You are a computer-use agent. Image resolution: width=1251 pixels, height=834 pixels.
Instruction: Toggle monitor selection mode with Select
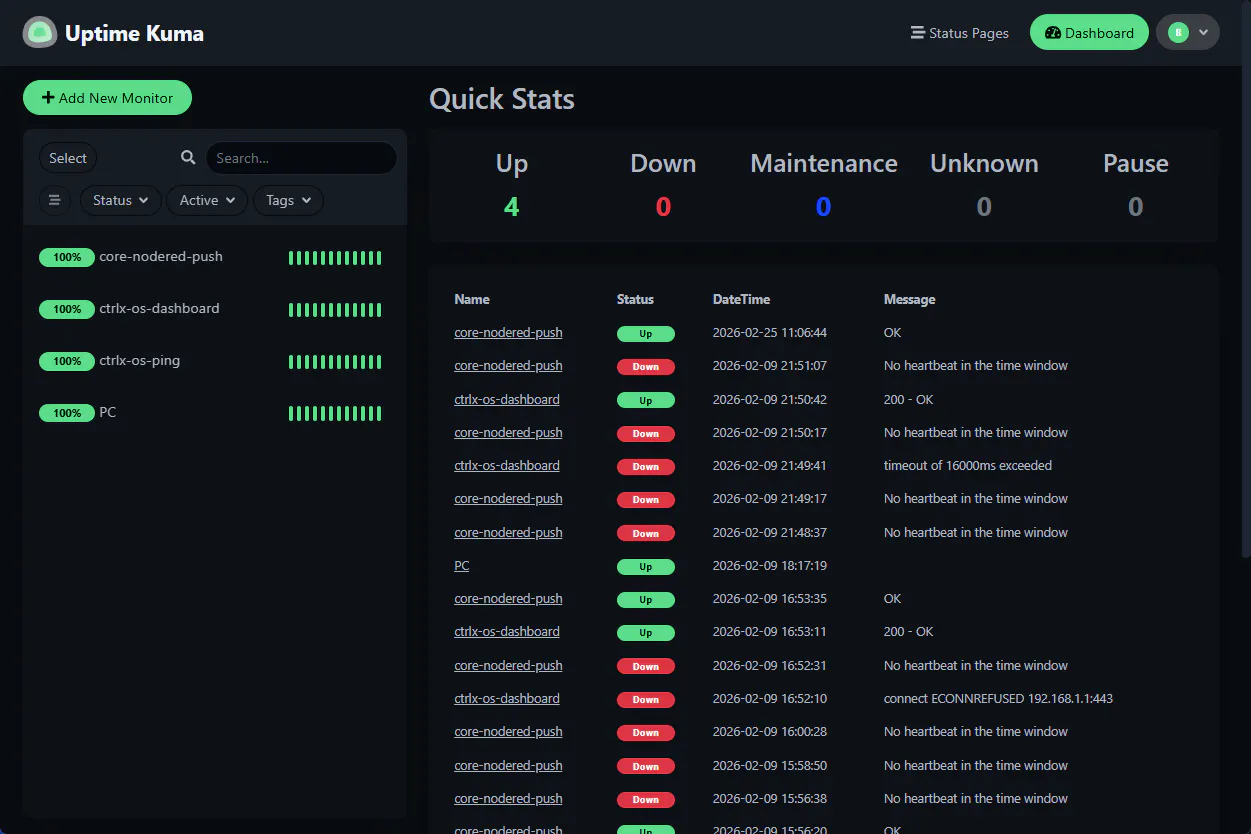(x=68, y=158)
